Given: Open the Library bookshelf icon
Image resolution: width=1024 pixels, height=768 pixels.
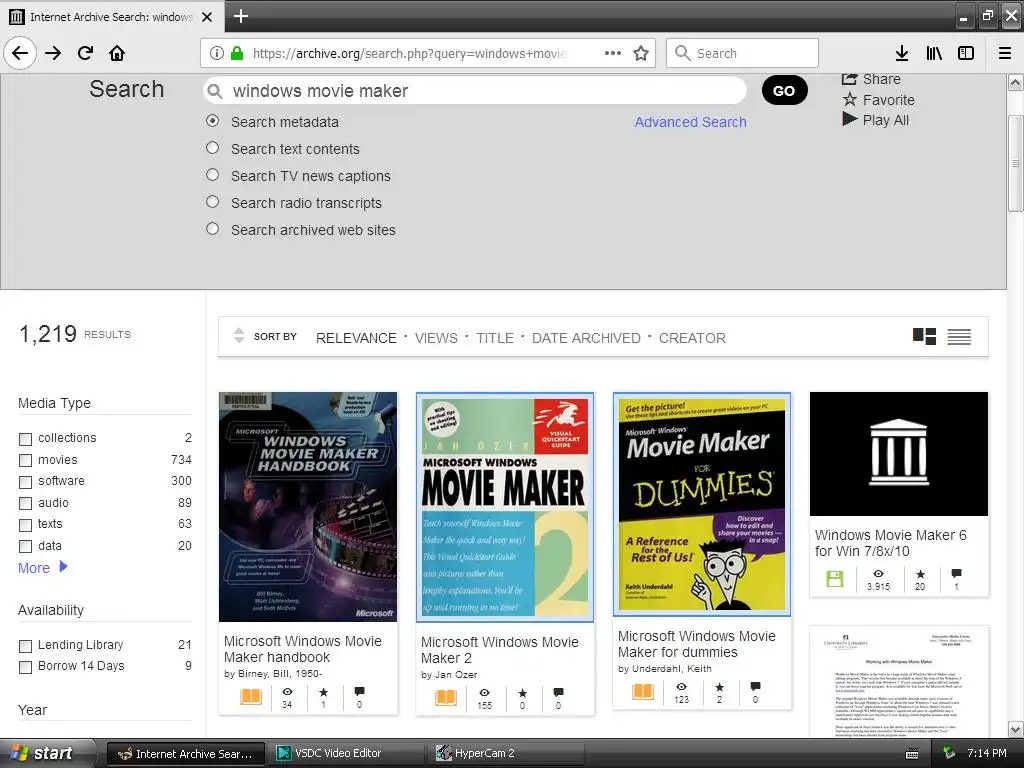Looking at the screenshot, I should point(934,53).
